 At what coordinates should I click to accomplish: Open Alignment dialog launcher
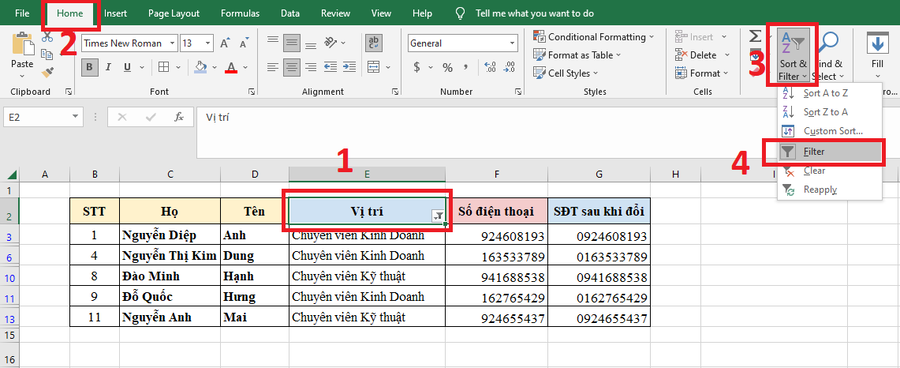click(394, 92)
